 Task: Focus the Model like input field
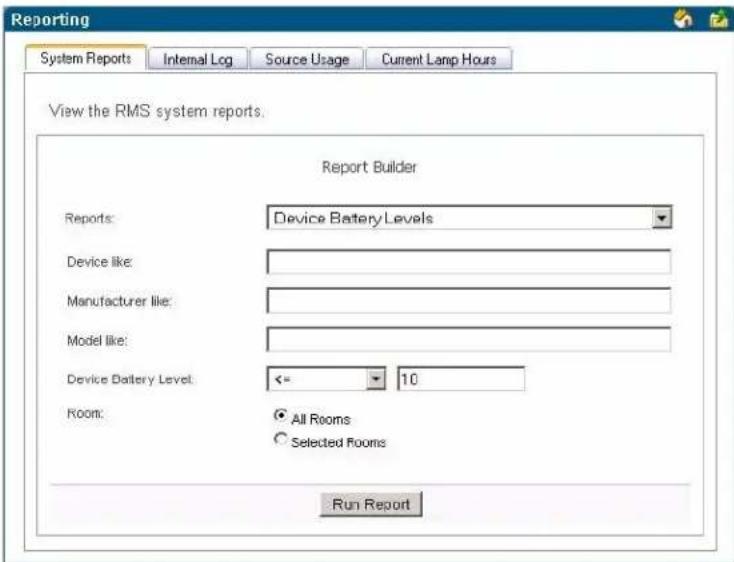click(x=469, y=339)
